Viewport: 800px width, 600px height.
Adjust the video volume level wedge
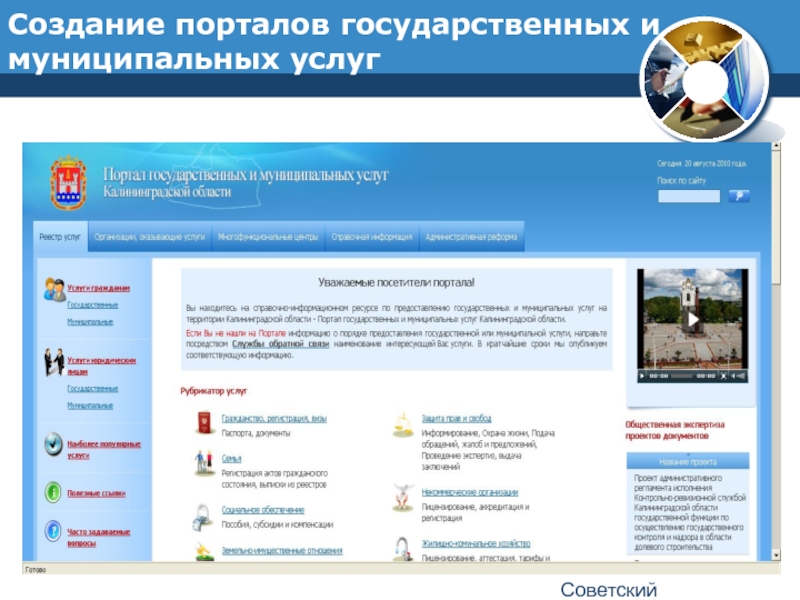pos(741,376)
